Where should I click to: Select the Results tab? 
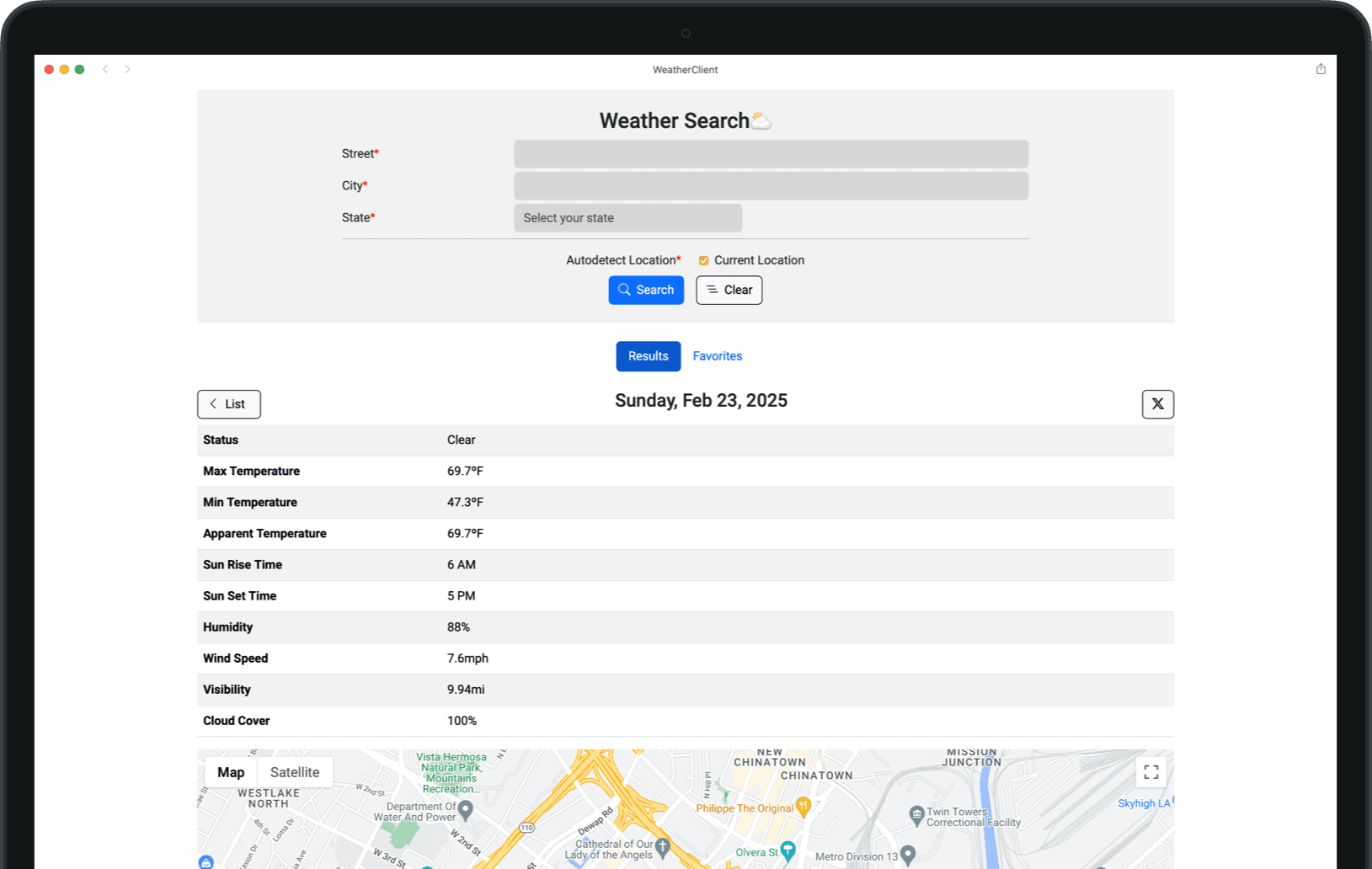(648, 356)
